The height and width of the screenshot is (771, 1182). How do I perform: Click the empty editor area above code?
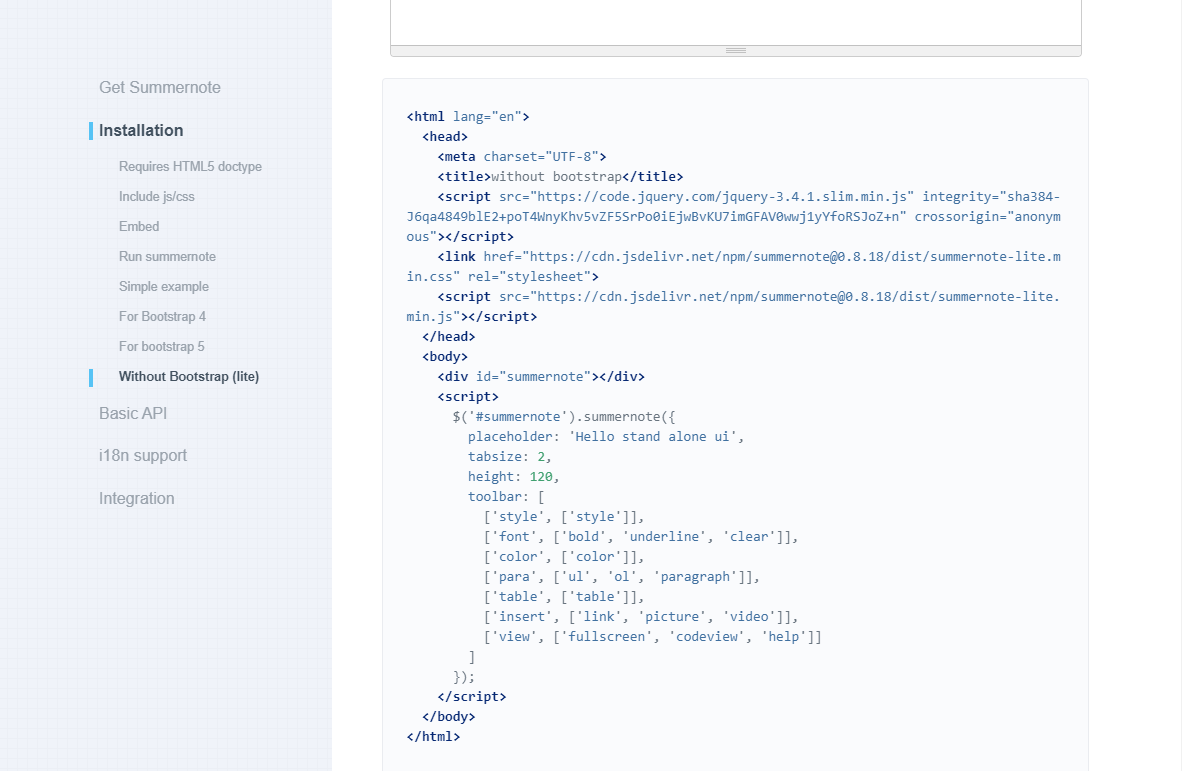point(736,22)
